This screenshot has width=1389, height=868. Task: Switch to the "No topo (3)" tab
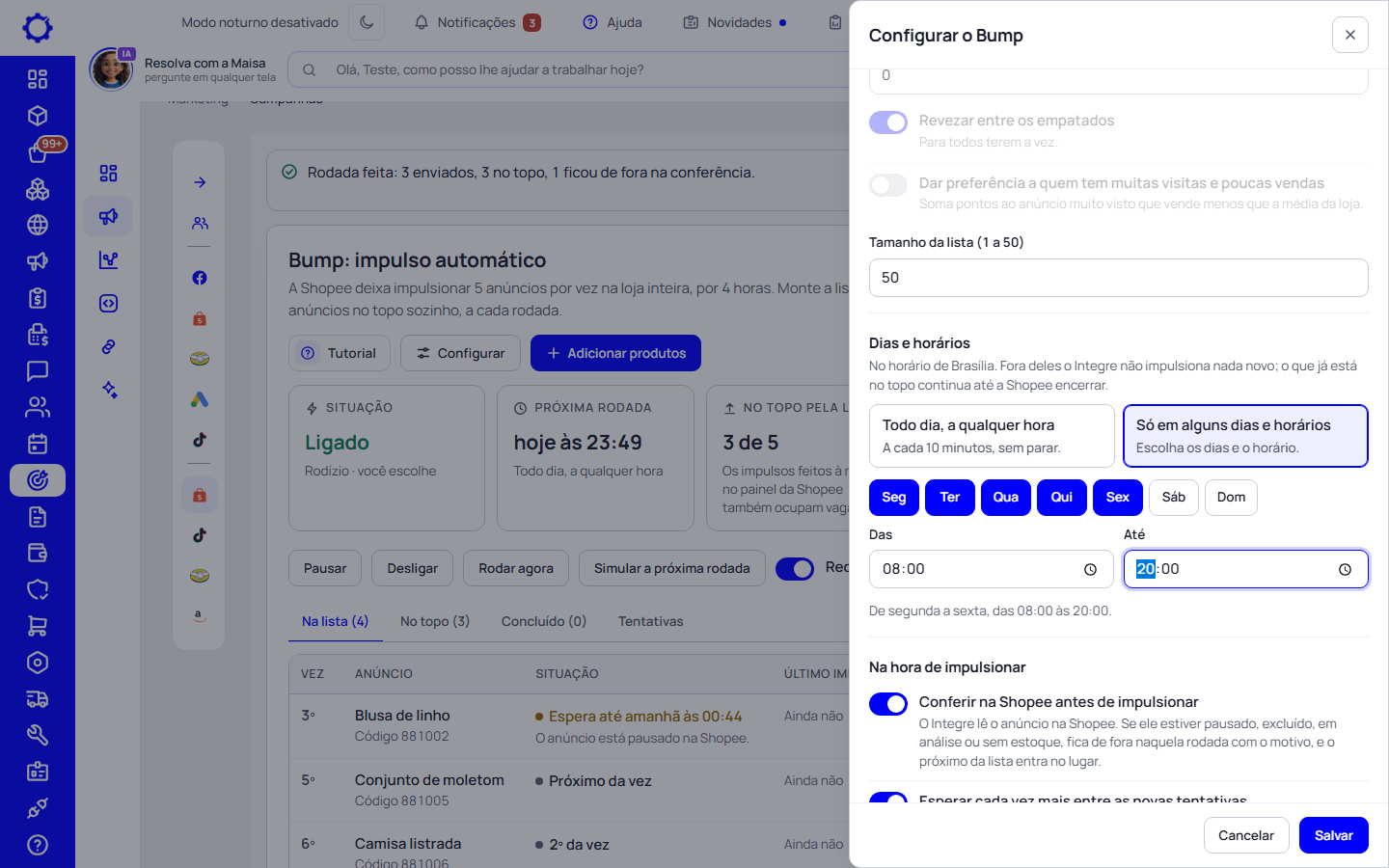435,621
